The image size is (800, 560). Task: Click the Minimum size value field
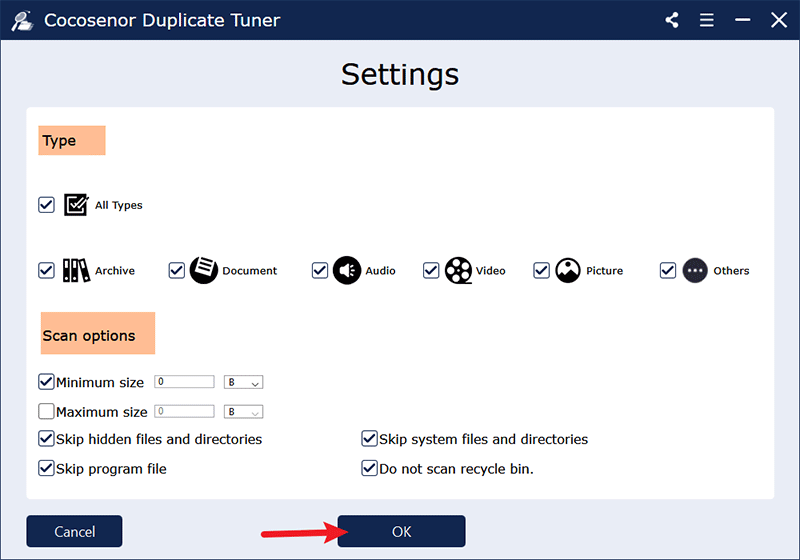click(x=184, y=381)
